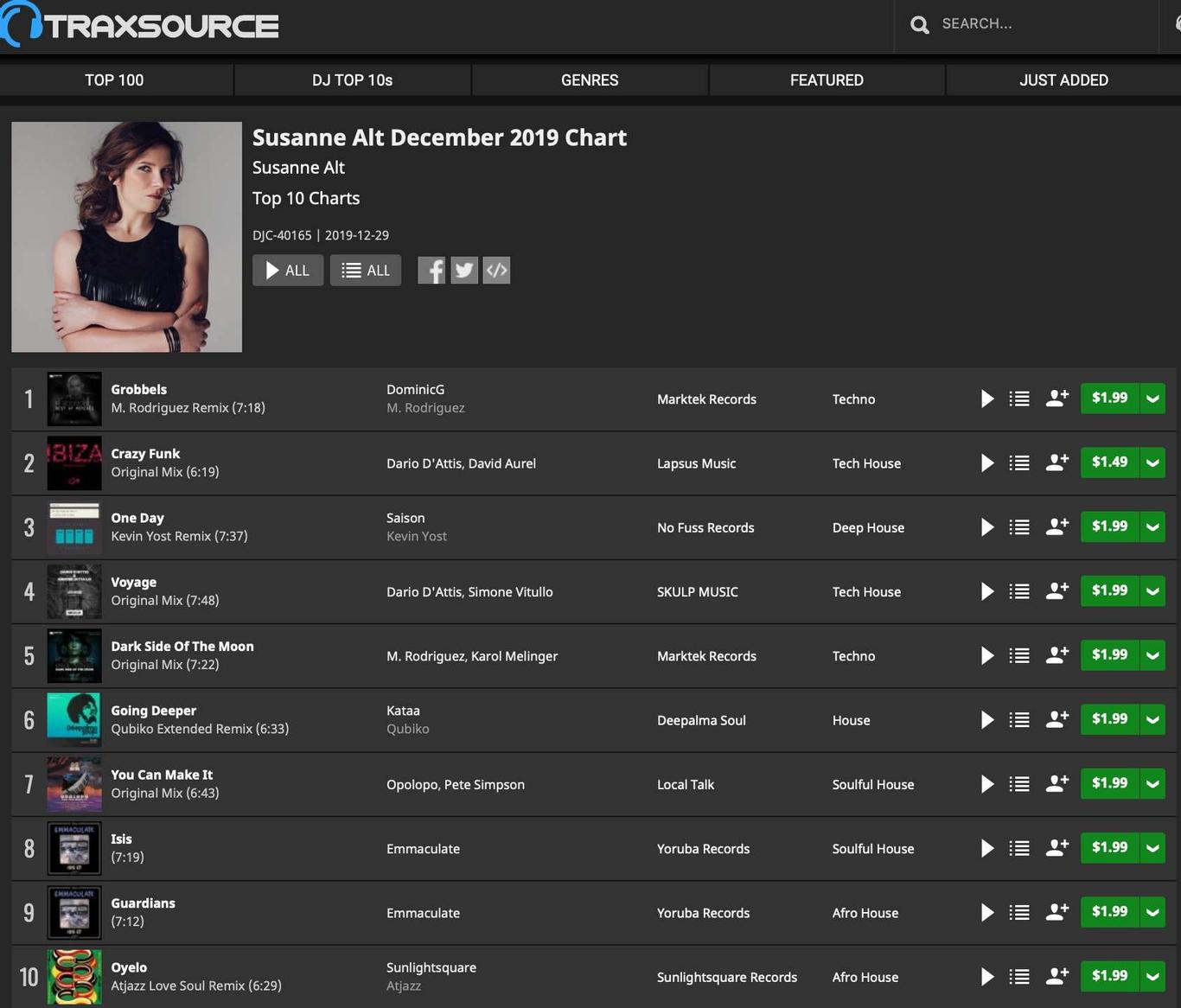Open the SKULP MUSIC label link
Image resolution: width=1181 pixels, height=1008 pixels.
click(698, 592)
